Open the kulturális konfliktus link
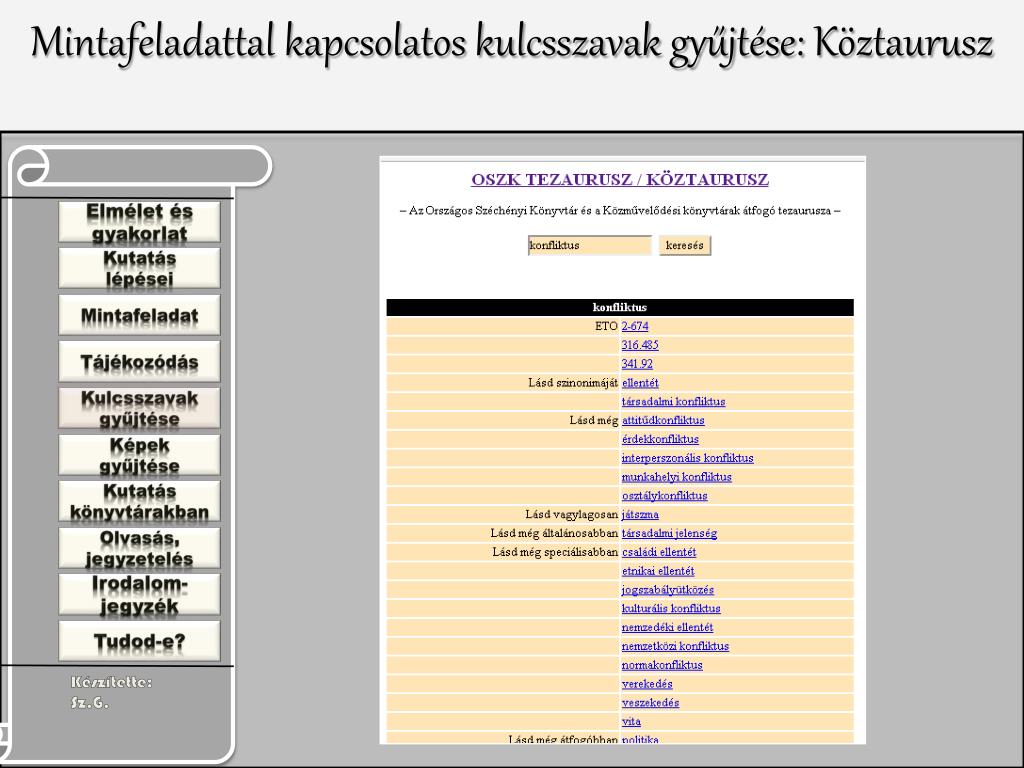Viewport: 1024px width, 768px height. coord(671,609)
